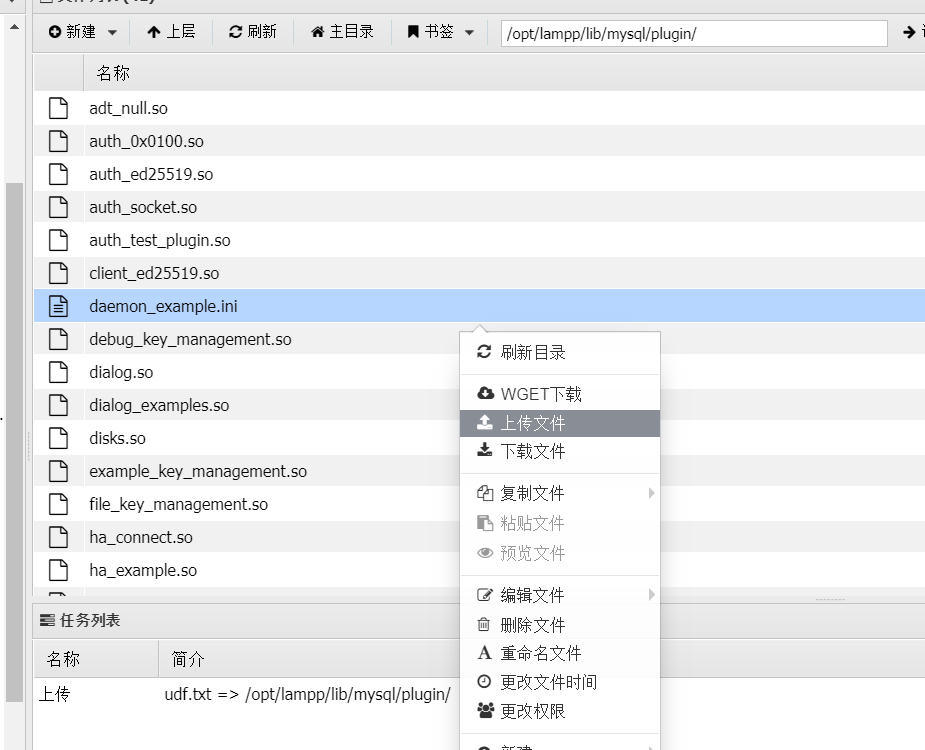This screenshot has width=925, height=750.
Task: Sort by the 名称 column header
Action: coord(113,73)
